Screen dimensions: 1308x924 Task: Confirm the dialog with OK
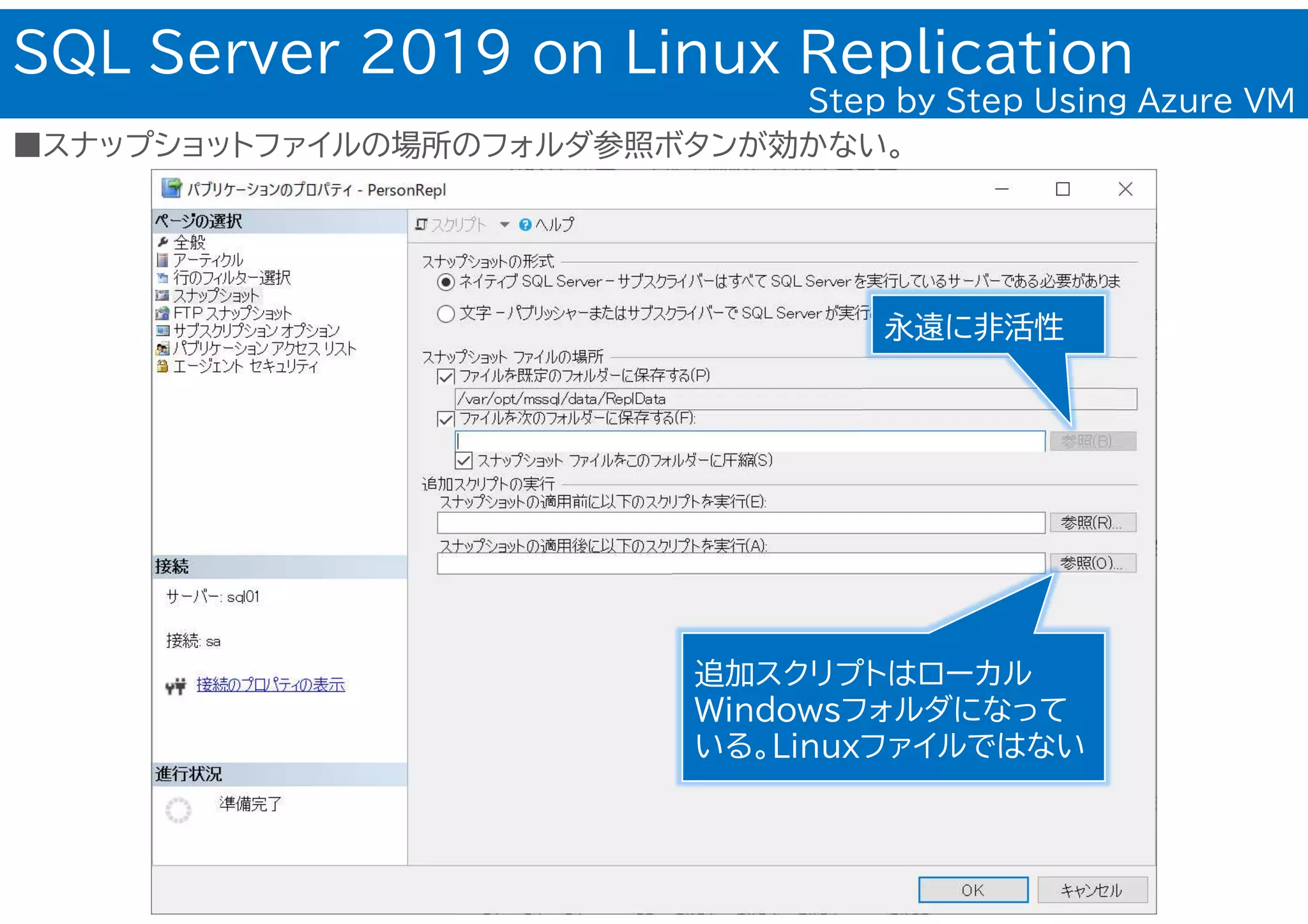pyautogui.click(x=973, y=890)
